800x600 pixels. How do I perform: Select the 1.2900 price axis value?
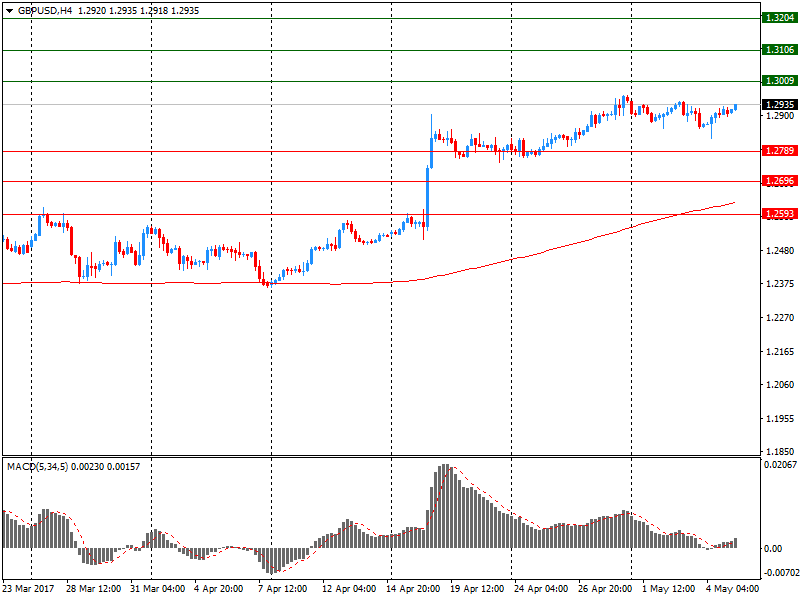780,116
